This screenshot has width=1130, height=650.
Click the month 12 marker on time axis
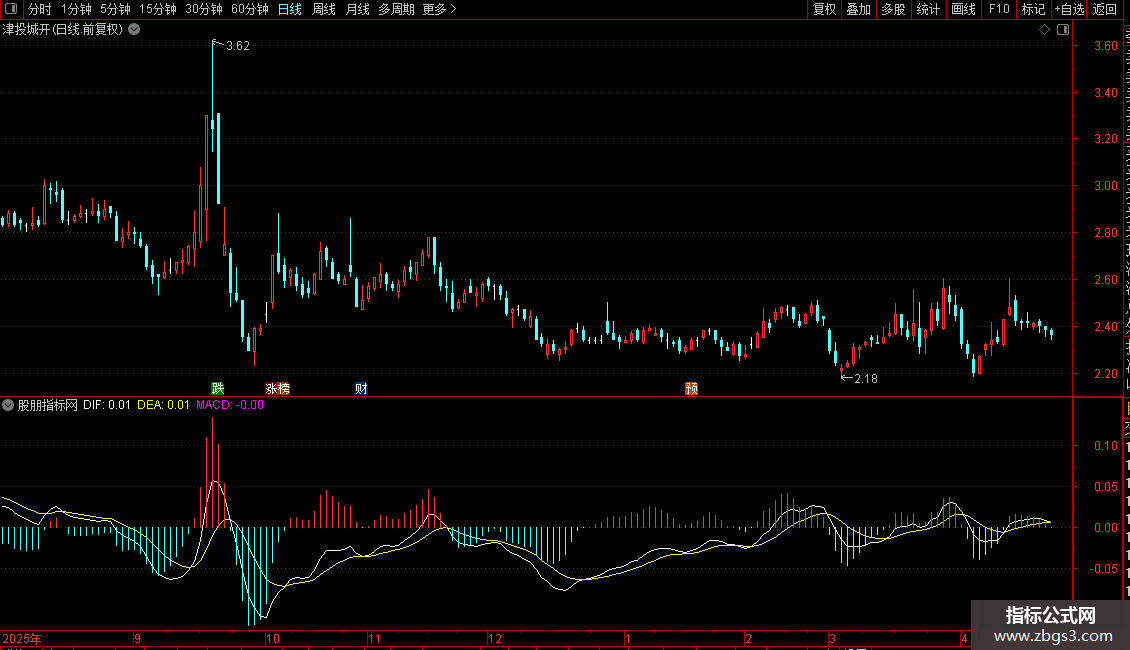click(494, 638)
